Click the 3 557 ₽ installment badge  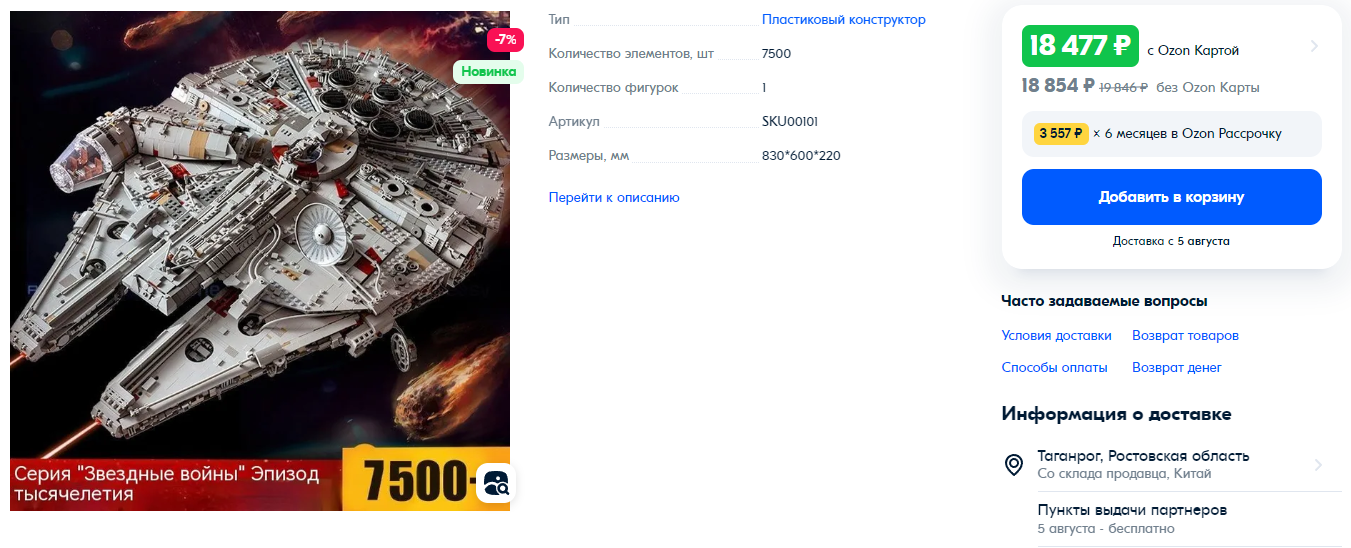[1060, 134]
